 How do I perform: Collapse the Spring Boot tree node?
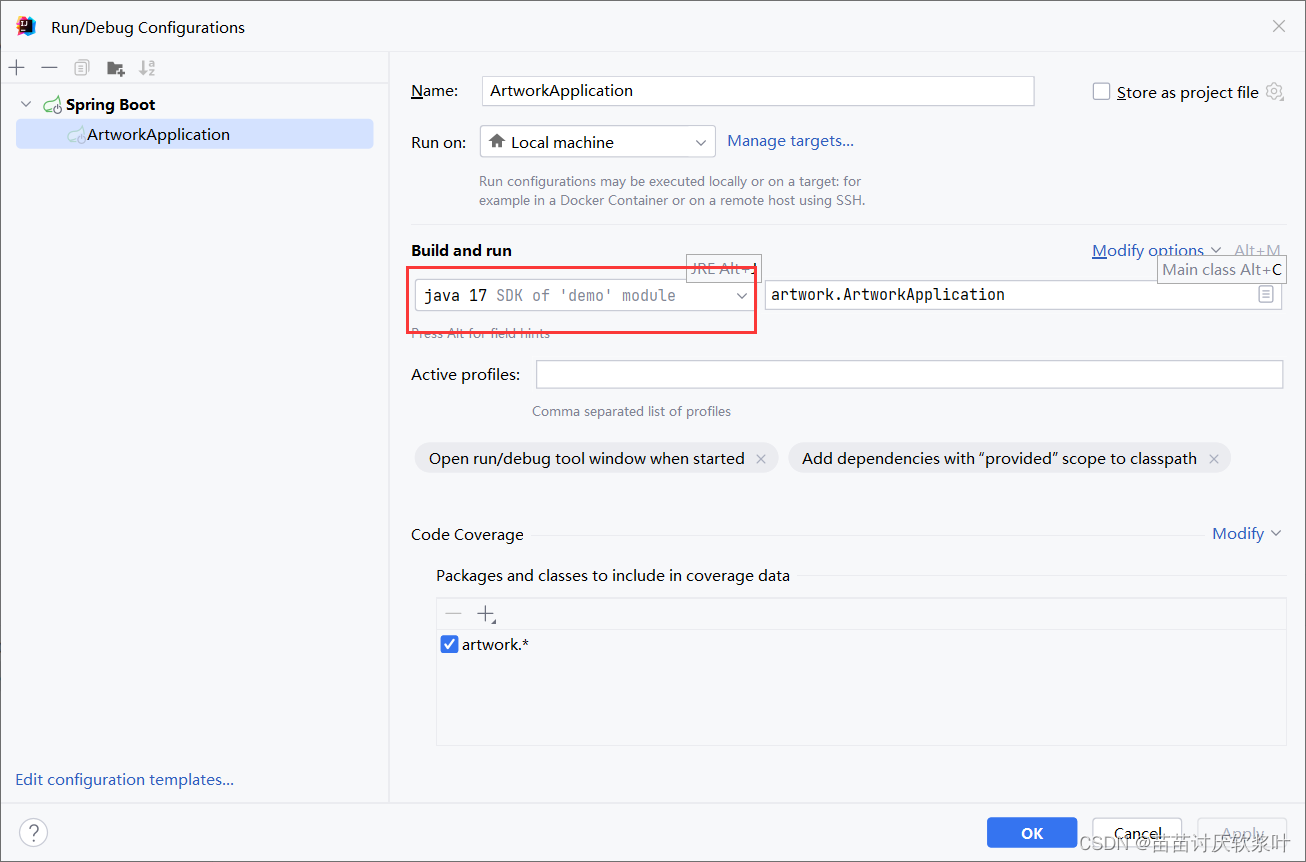pyautogui.click(x=25, y=104)
